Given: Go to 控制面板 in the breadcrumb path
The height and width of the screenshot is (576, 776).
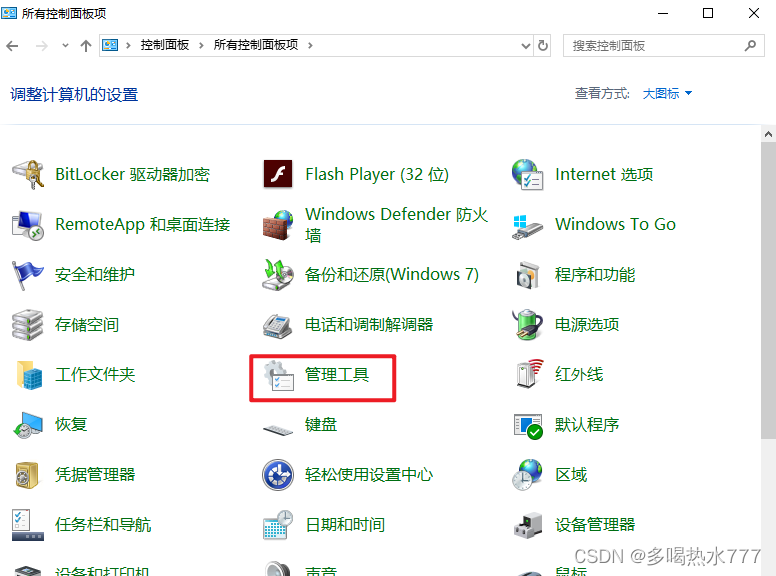Looking at the screenshot, I should (x=165, y=45).
